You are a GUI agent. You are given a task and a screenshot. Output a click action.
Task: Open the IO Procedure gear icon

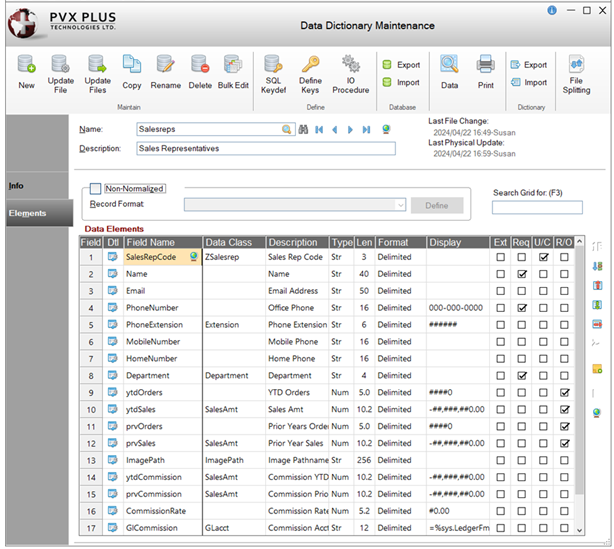351,72
